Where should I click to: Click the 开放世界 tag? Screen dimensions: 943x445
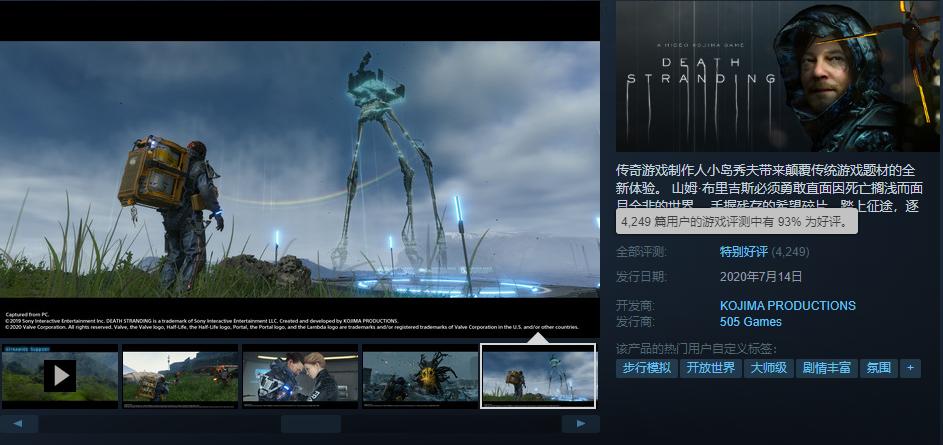coord(711,368)
